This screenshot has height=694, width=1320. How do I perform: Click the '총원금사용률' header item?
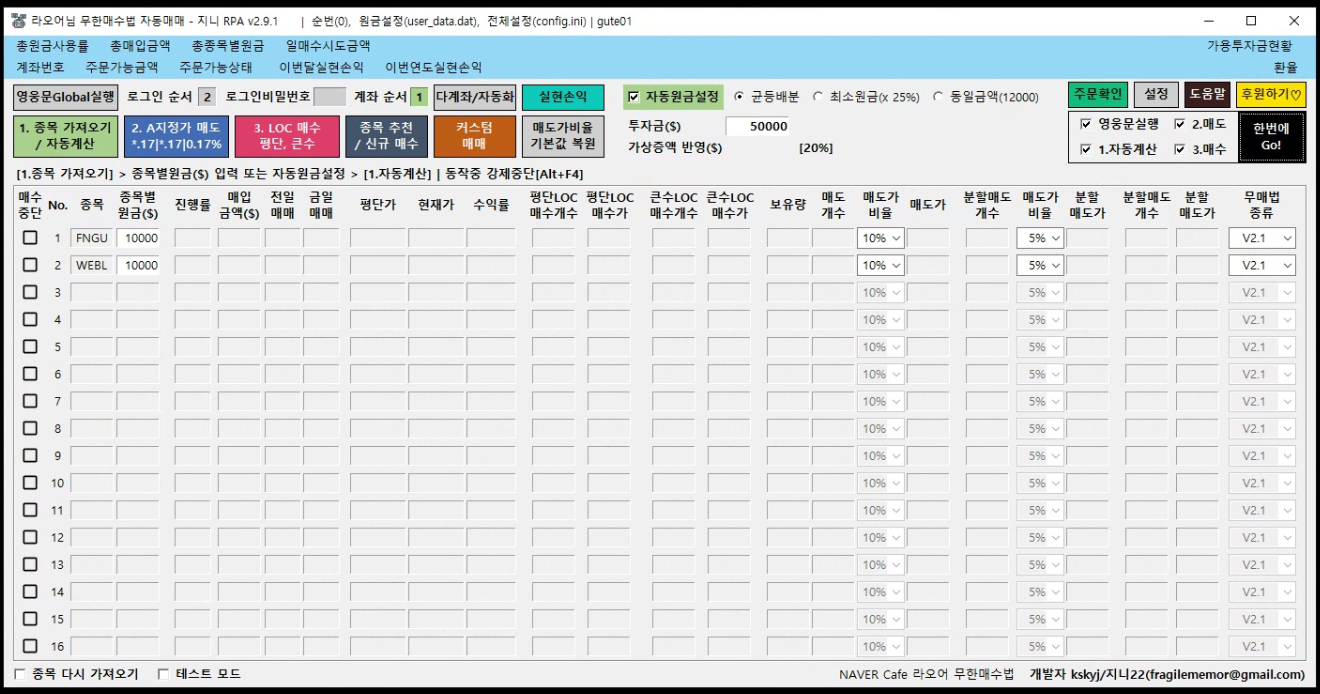(x=52, y=46)
